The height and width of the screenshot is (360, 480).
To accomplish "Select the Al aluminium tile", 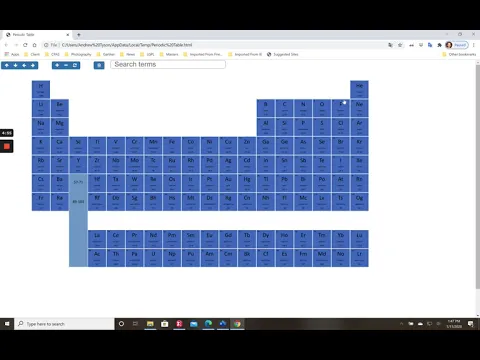I will pos(266,127).
